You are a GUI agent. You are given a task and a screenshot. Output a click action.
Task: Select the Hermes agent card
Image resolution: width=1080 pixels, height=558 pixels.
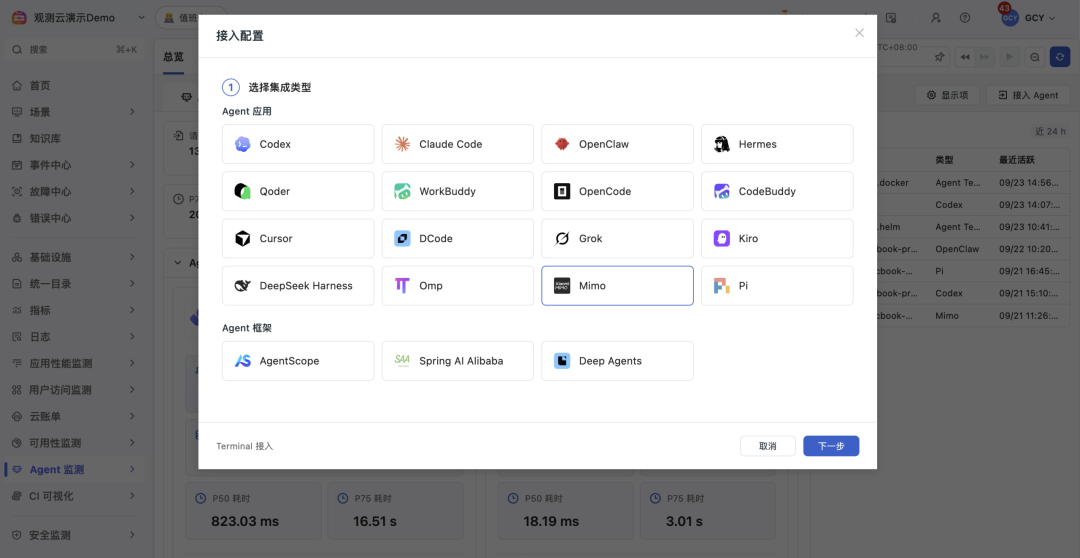(x=777, y=144)
